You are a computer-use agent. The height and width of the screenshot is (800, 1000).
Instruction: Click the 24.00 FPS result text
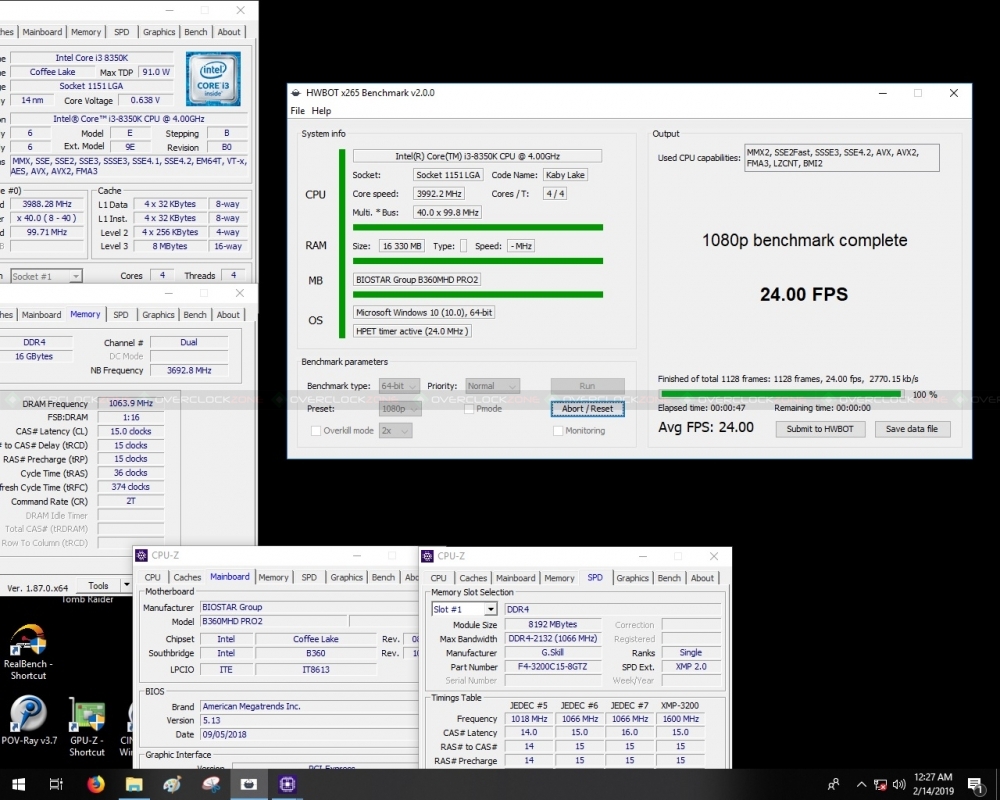click(x=804, y=294)
